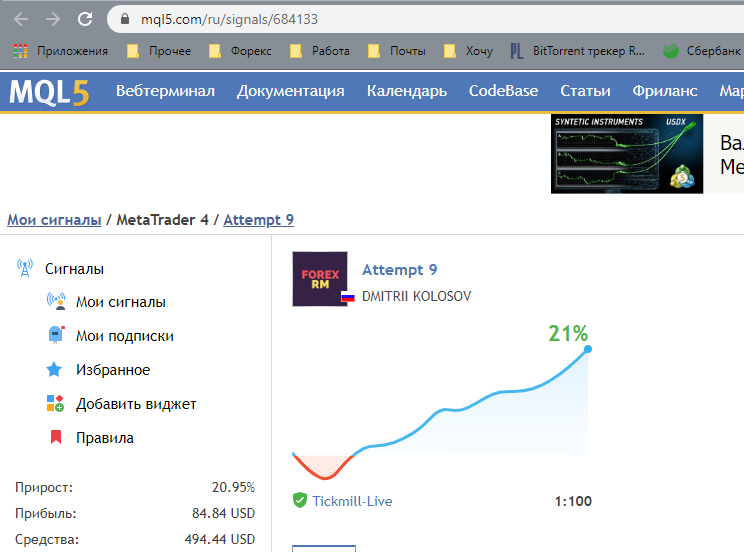The height and width of the screenshot is (552, 744).
Task: Open the Tickmill-Live broker link
Action: [352, 501]
